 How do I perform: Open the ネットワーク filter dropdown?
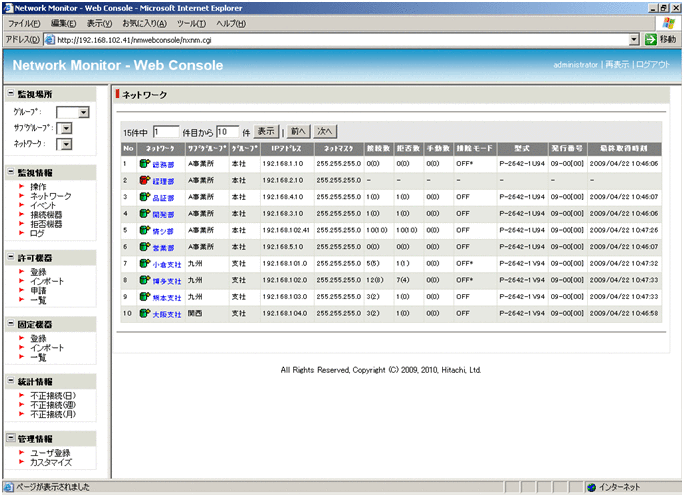point(67,144)
